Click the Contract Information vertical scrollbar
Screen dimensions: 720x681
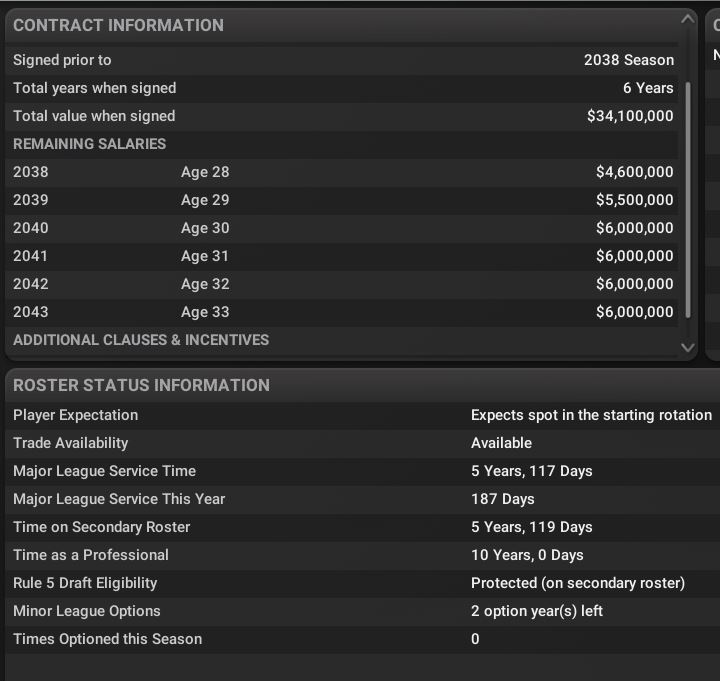click(688, 200)
